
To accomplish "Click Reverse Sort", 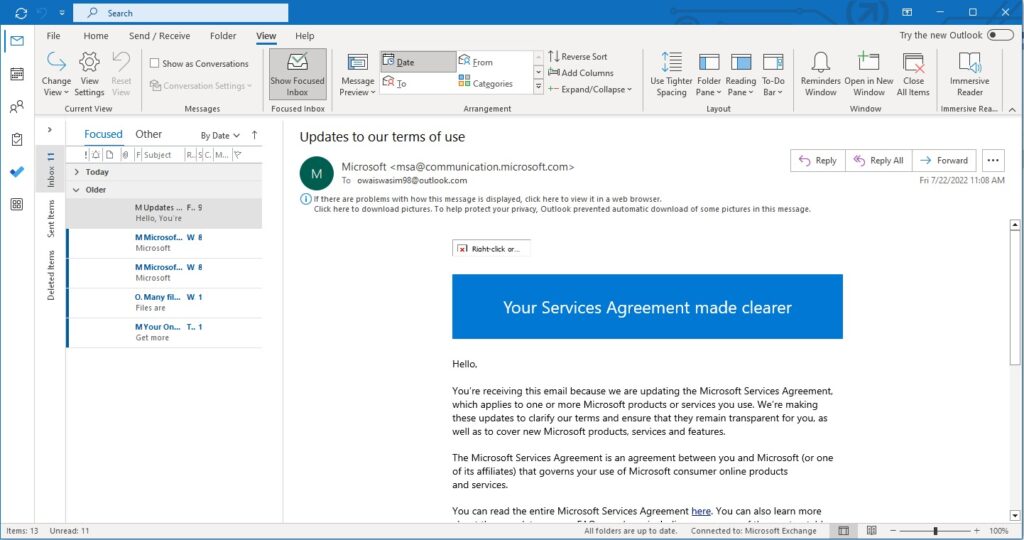I will coord(578,57).
